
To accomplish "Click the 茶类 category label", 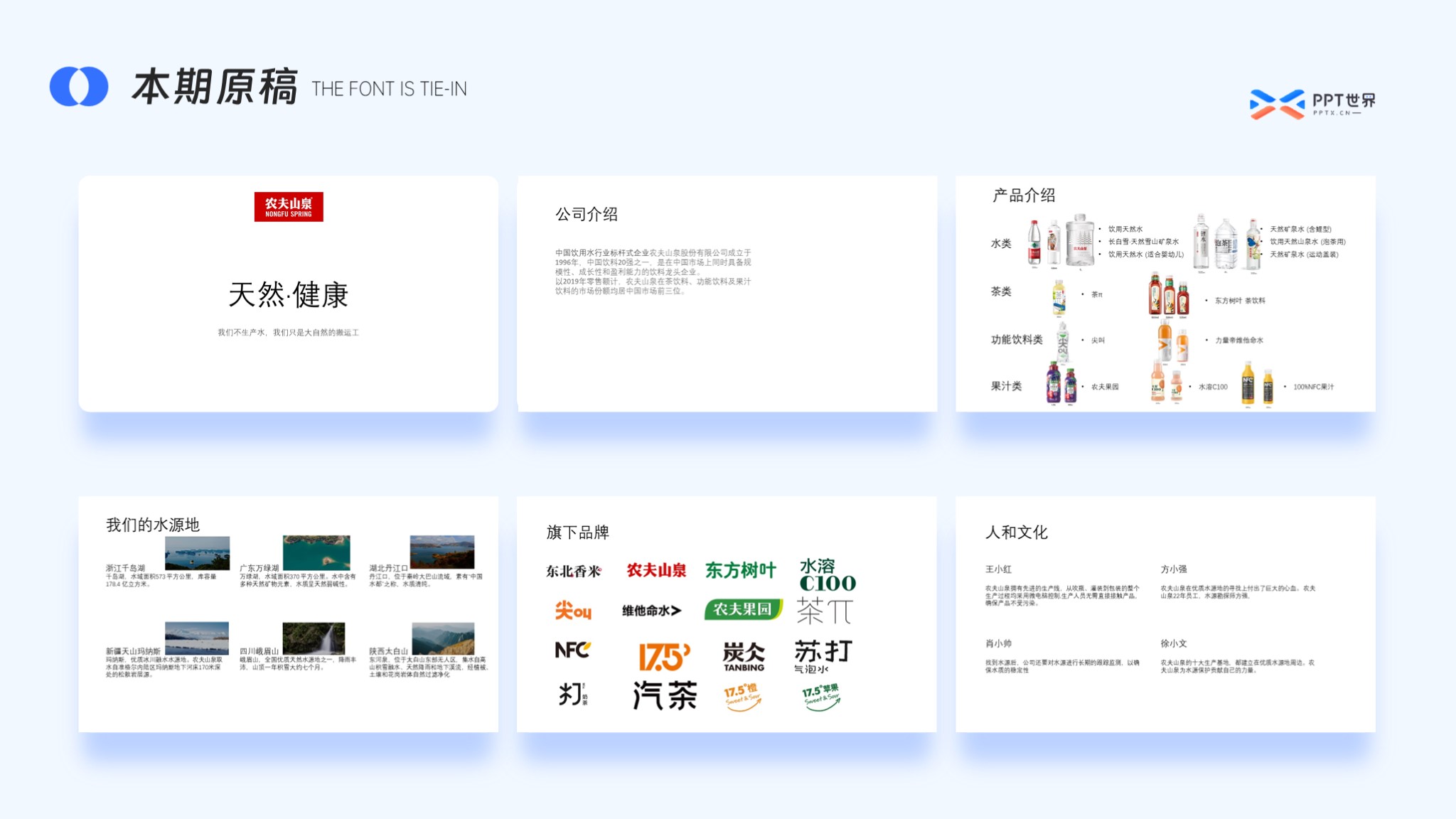I will pyautogui.click(x=1001, y=291).
